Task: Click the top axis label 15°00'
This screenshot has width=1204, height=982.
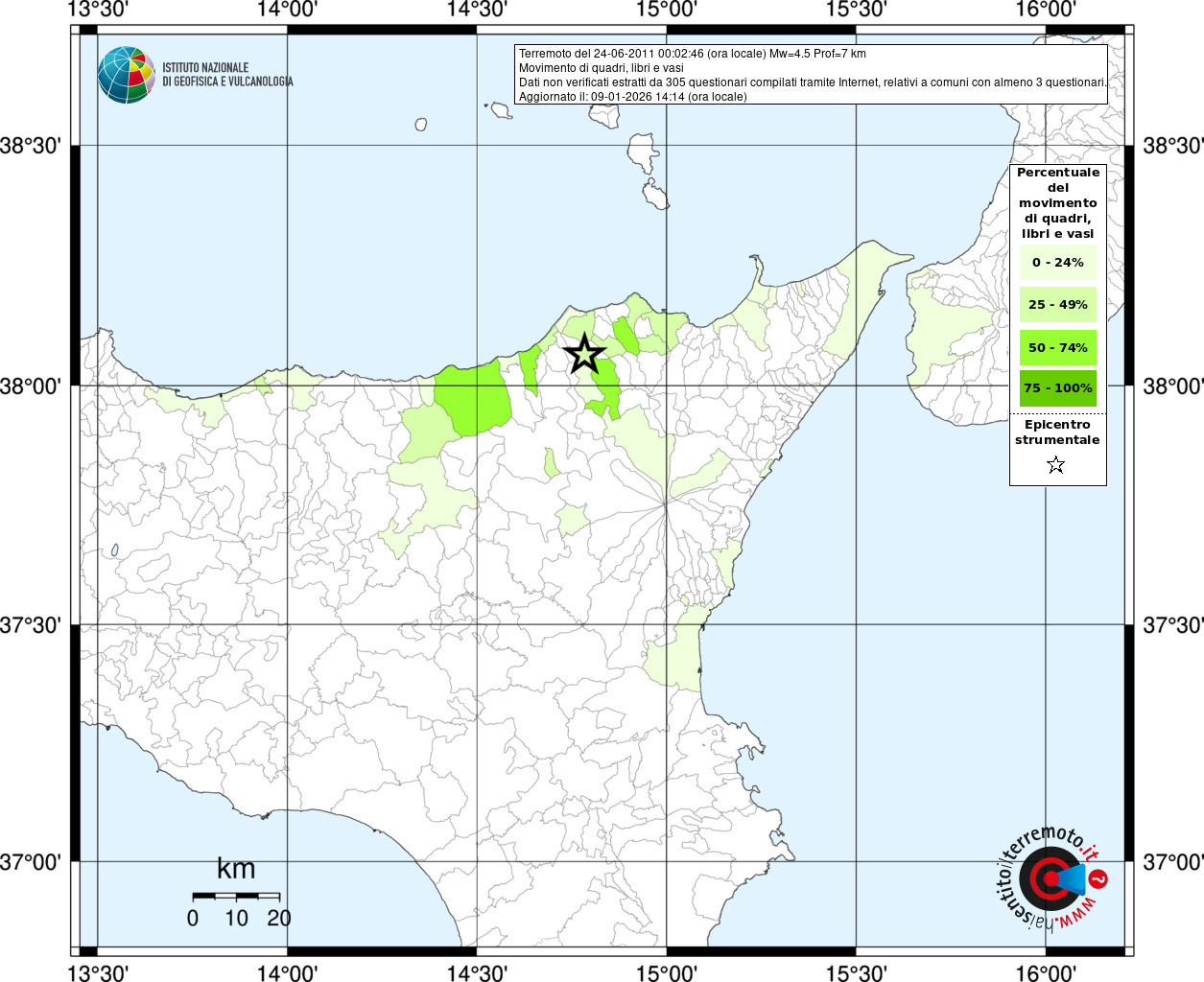Action: point(666,10)
